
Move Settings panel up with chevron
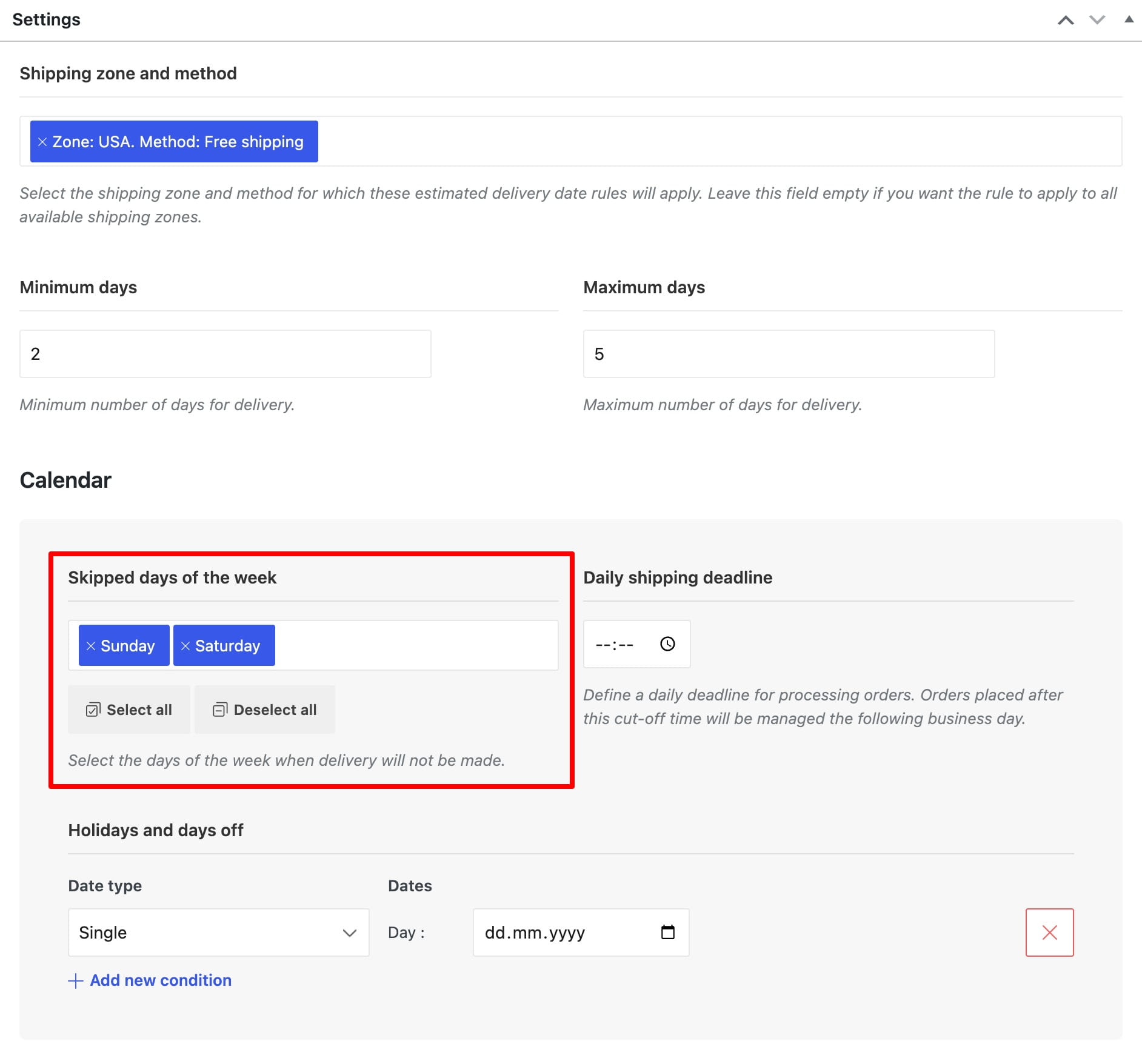point(1066,20)
